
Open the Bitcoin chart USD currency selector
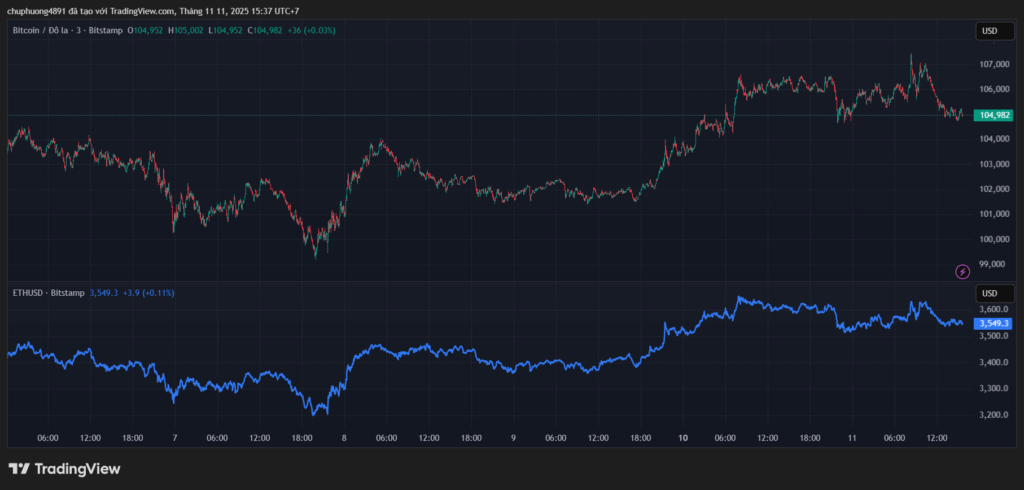click(x=989, y=31)
